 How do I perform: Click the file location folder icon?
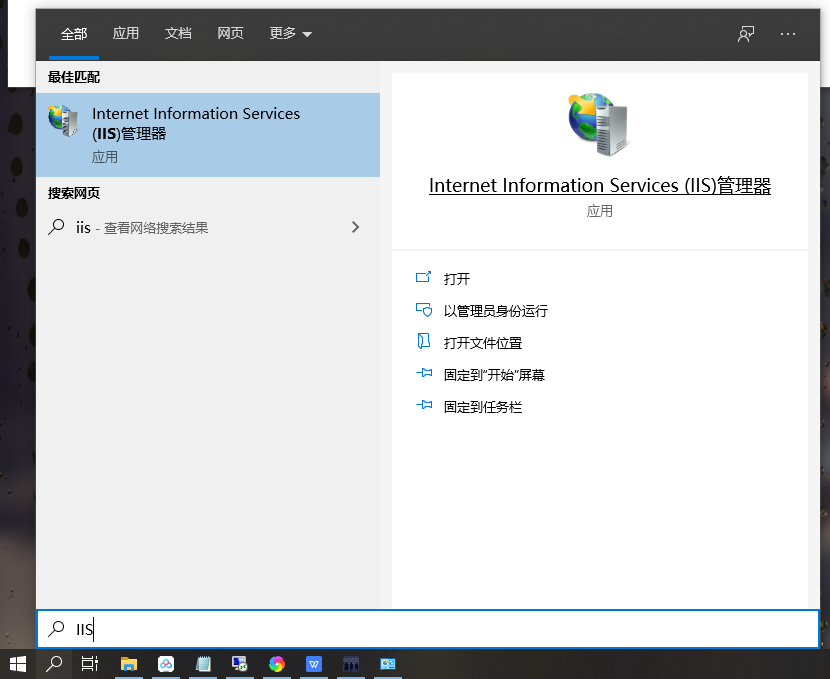click(x=423, y=341)
